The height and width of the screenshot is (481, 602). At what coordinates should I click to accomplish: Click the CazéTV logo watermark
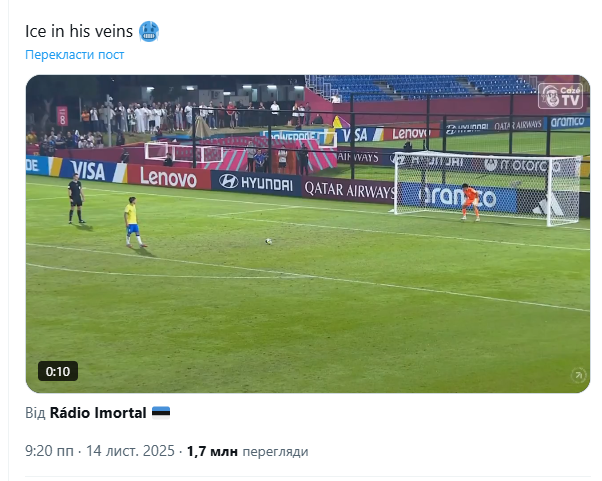pyautogui.click(x=561, y=96)
